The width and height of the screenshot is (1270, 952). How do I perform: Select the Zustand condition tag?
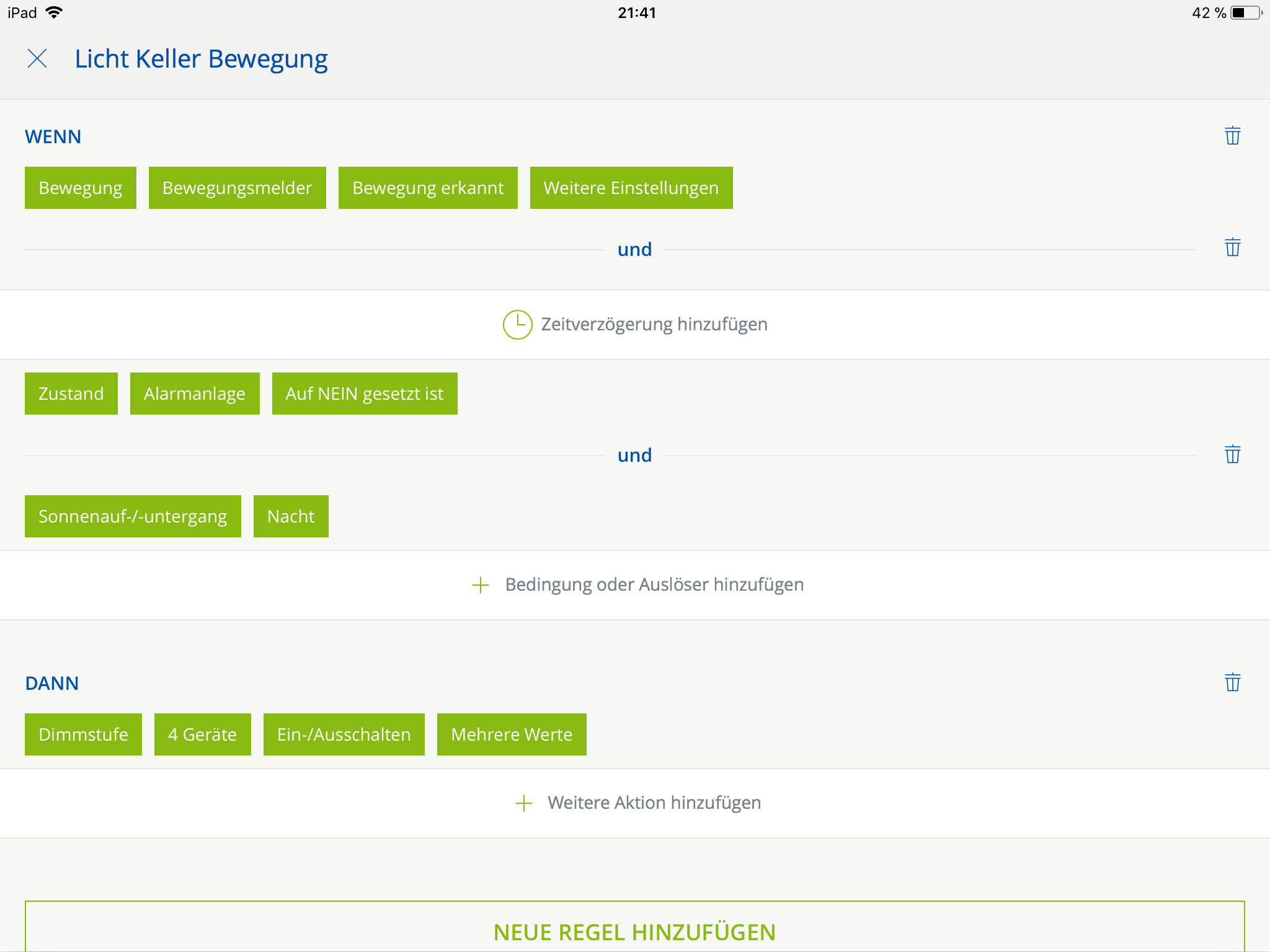pyautogui.click(x=71, y=394)
